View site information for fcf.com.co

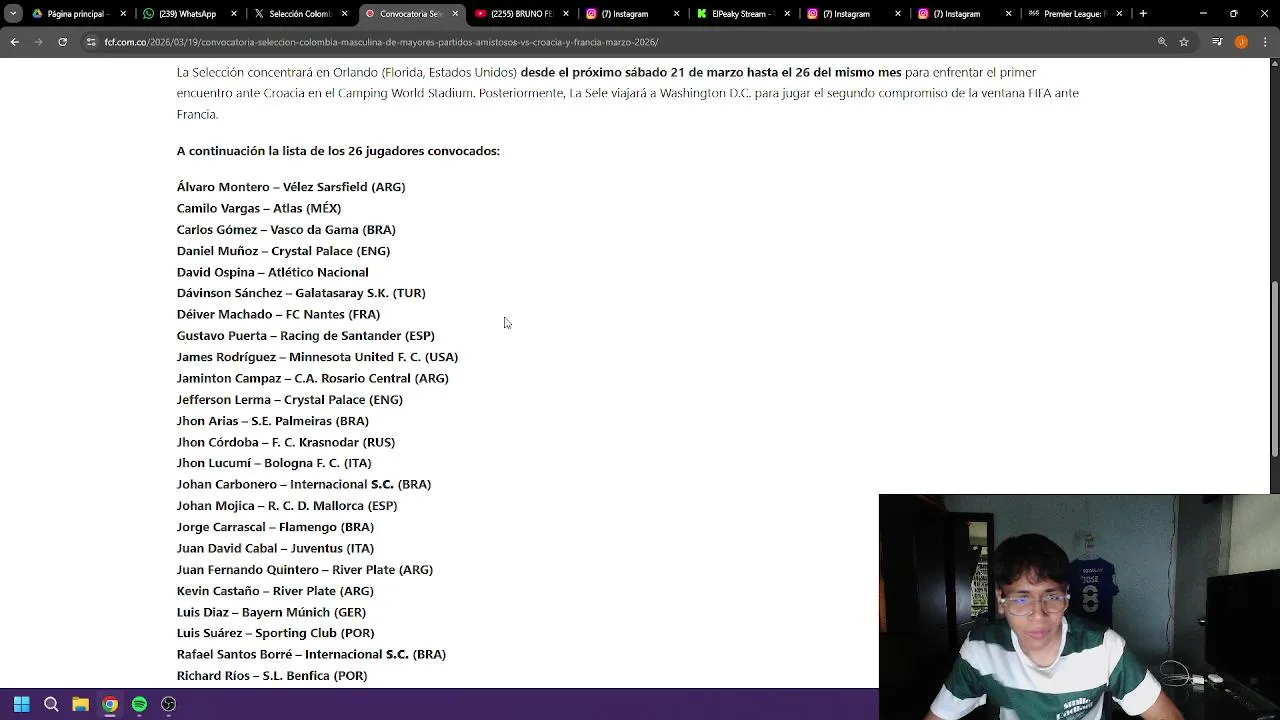(91, 42)
